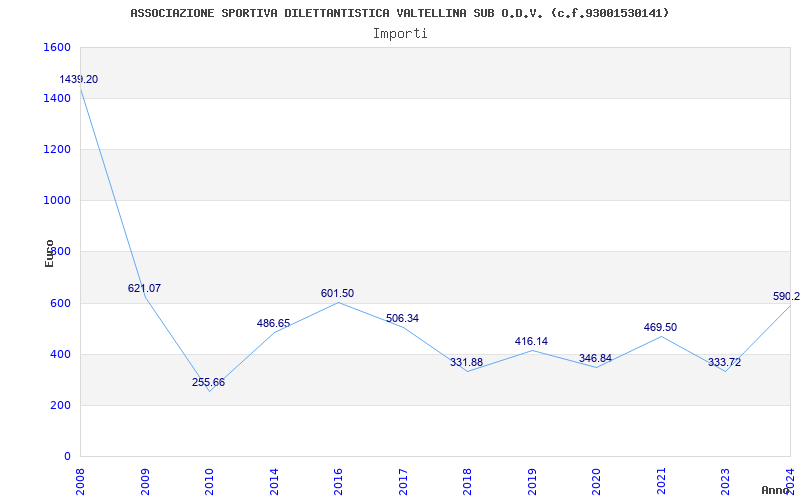The width and height of the screenshot is (800, 500).
Task: Click the 2019 year axis label
Action: pos(532,482)
